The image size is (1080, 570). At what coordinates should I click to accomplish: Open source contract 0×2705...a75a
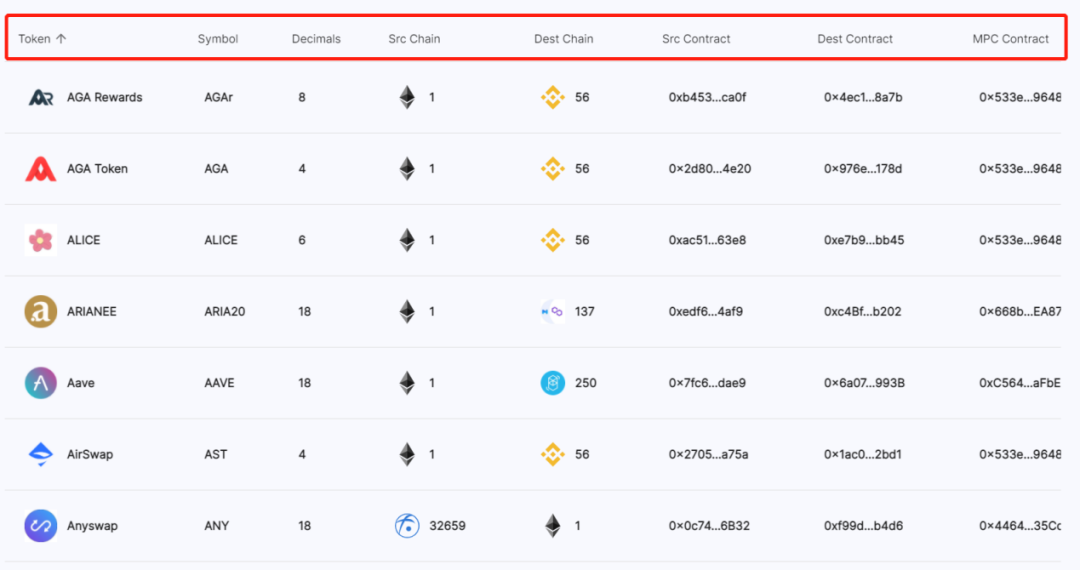point(708,454)
